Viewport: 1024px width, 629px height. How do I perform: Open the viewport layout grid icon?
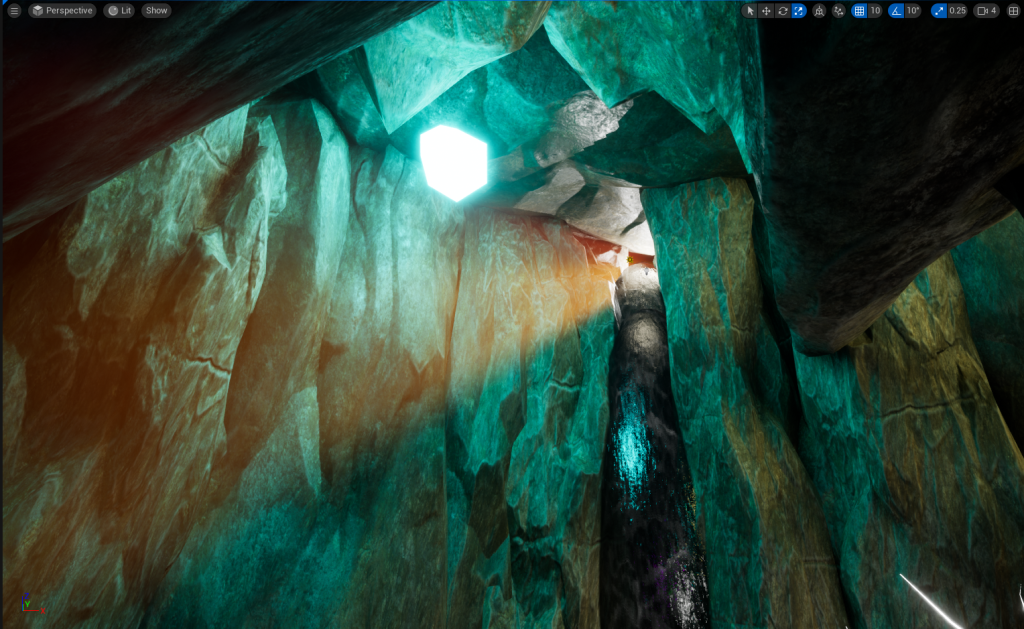pos(1013,11)
